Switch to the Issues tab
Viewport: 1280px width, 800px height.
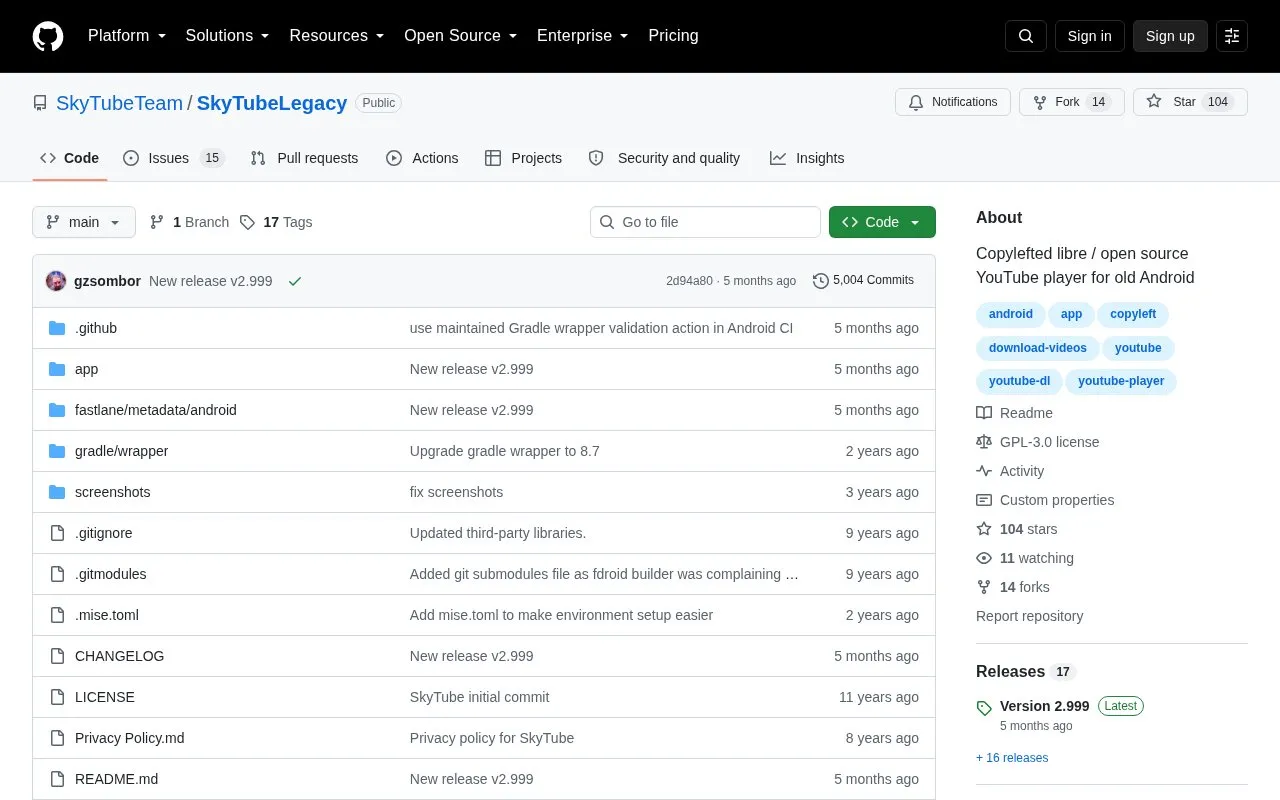tap(174, 158)
